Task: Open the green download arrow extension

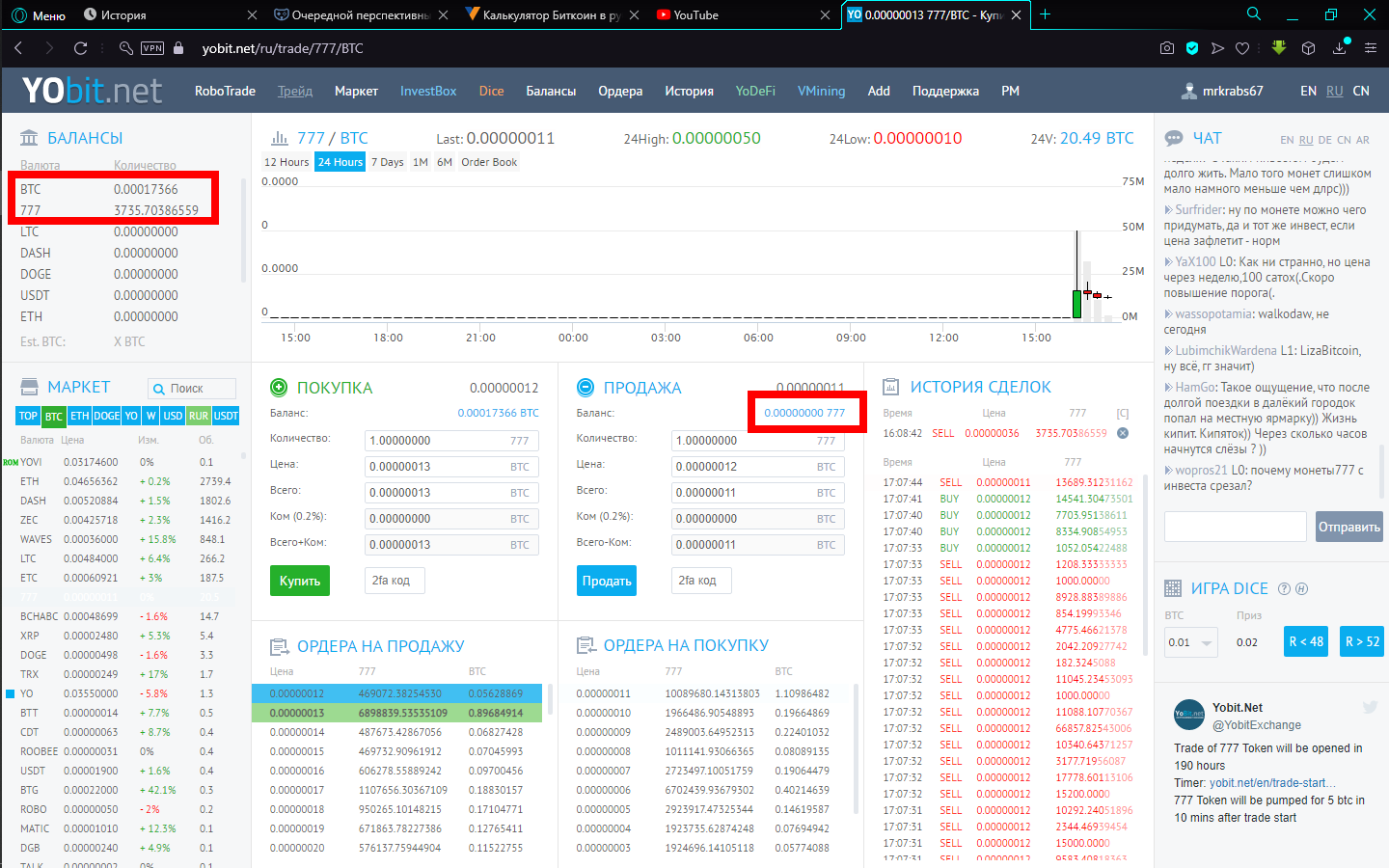Action: click(1279, 47)
